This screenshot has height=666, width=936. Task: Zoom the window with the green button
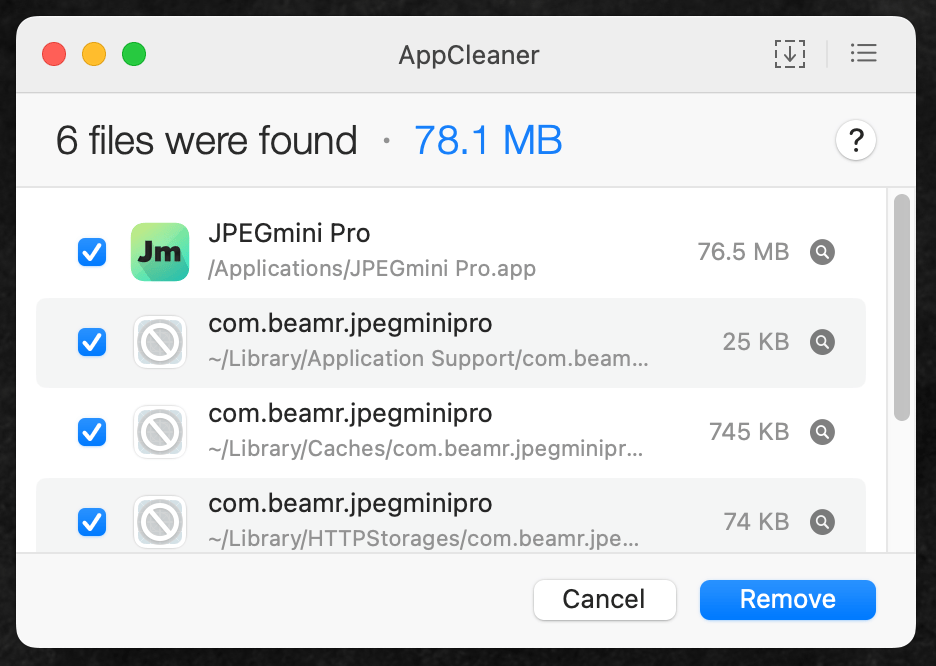click(134, 54)
